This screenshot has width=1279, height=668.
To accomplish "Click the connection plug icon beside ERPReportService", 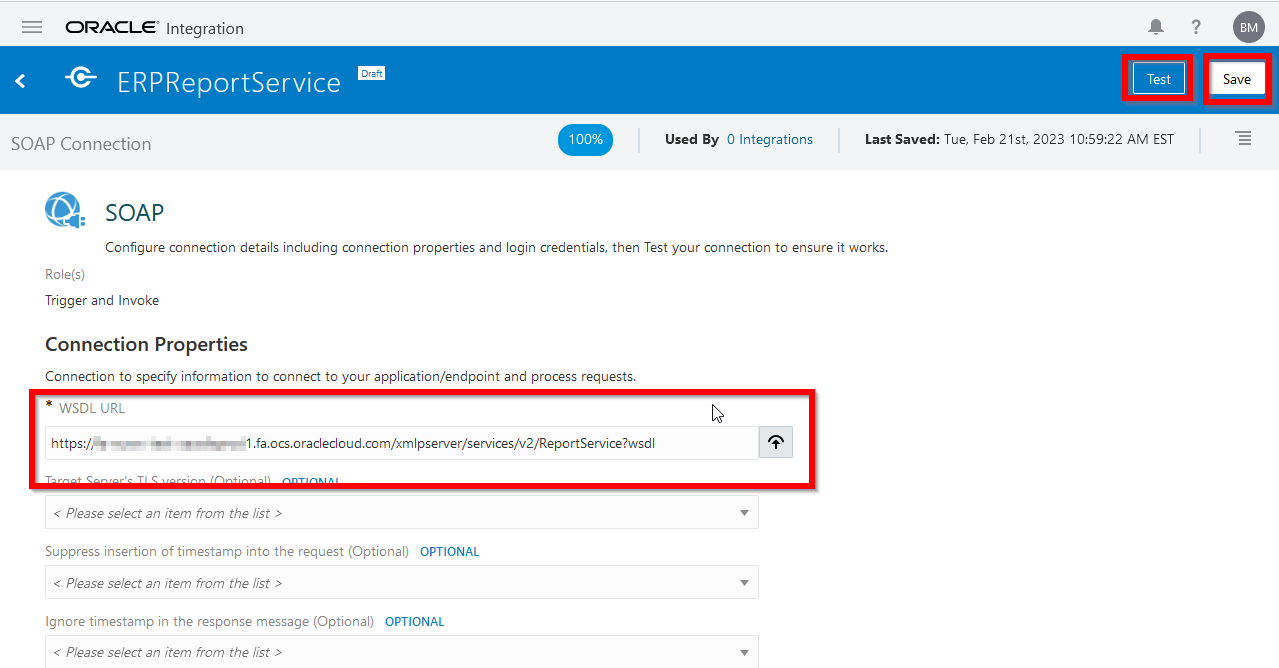I will [x=80, y=79].
